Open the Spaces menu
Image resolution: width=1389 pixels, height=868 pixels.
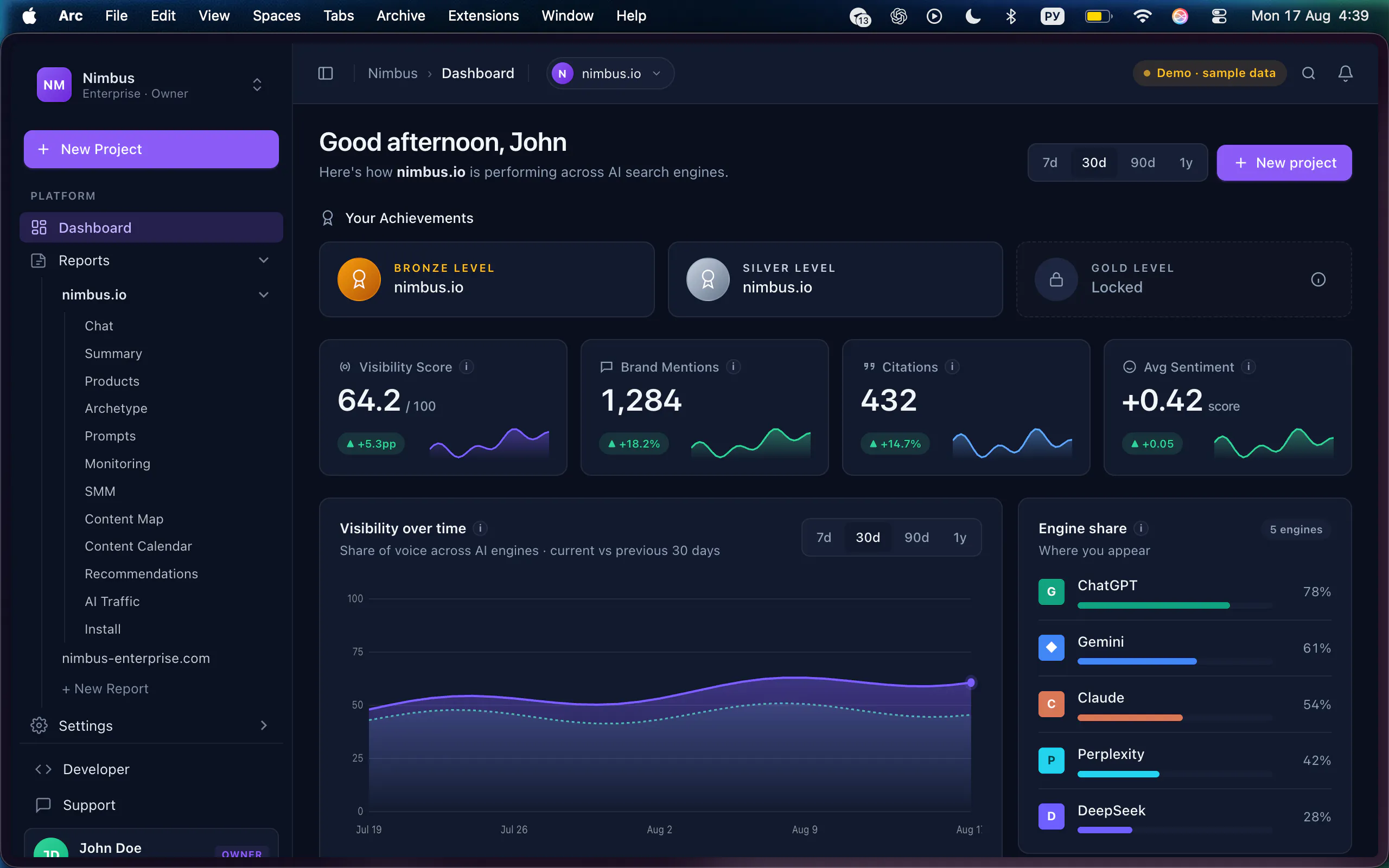click(x=276, y=16)
